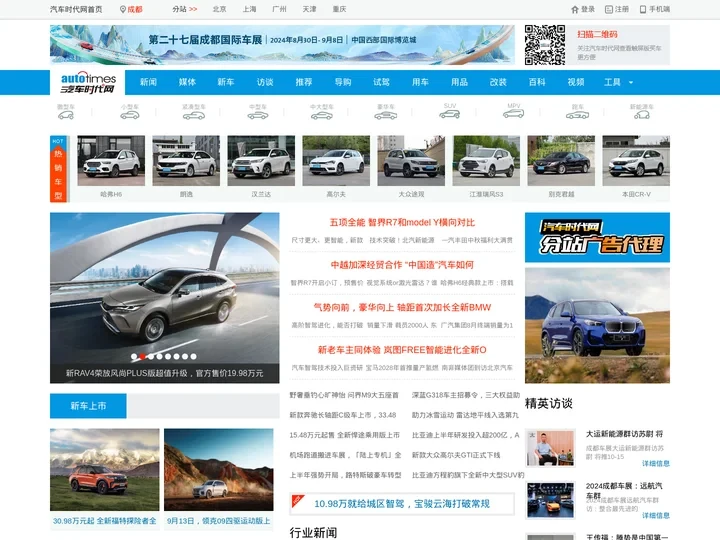Open the 媒体 navigation tab
The image size is (720, 540).
[187, 82]
